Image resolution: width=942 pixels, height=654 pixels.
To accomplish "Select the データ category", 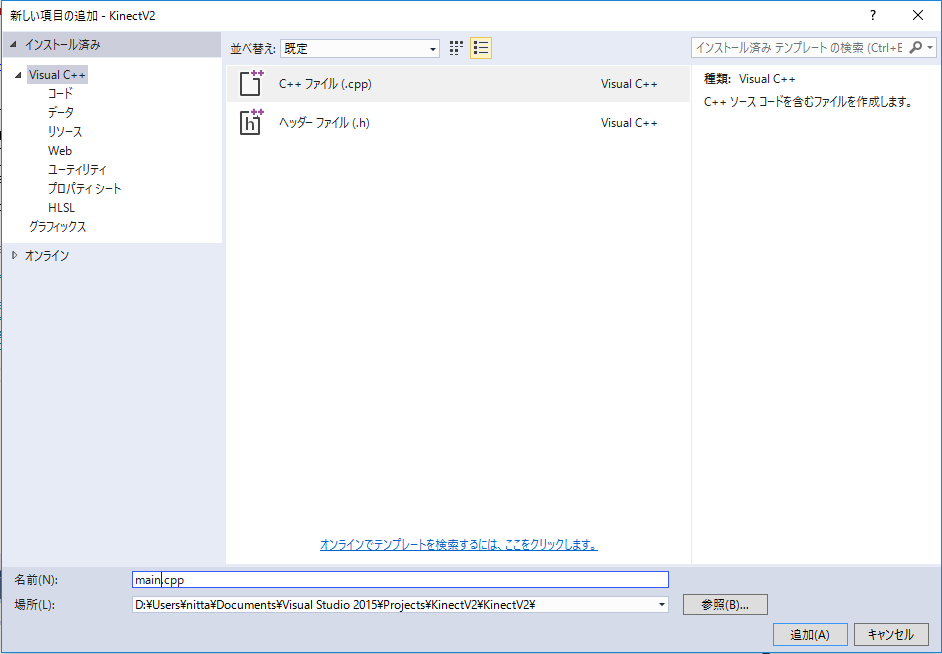I will coord(60,112).
